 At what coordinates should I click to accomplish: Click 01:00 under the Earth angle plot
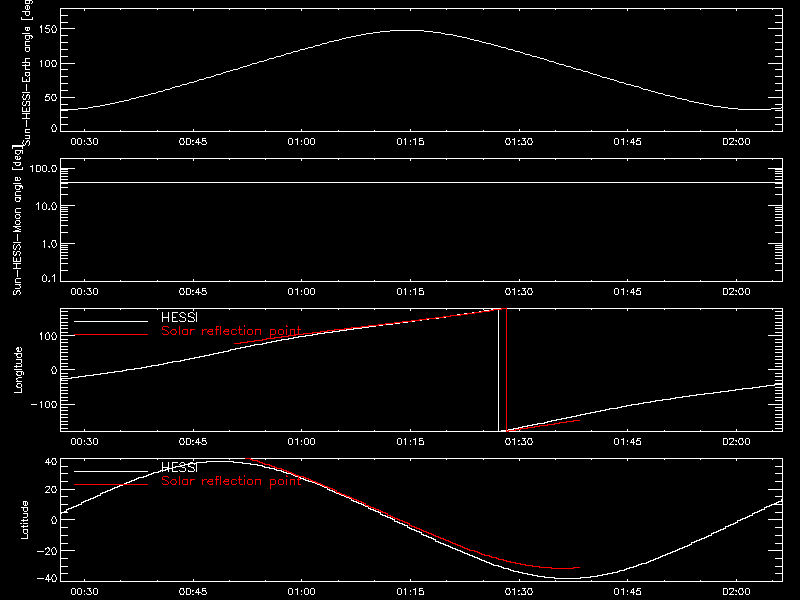(x=302, y=142)
